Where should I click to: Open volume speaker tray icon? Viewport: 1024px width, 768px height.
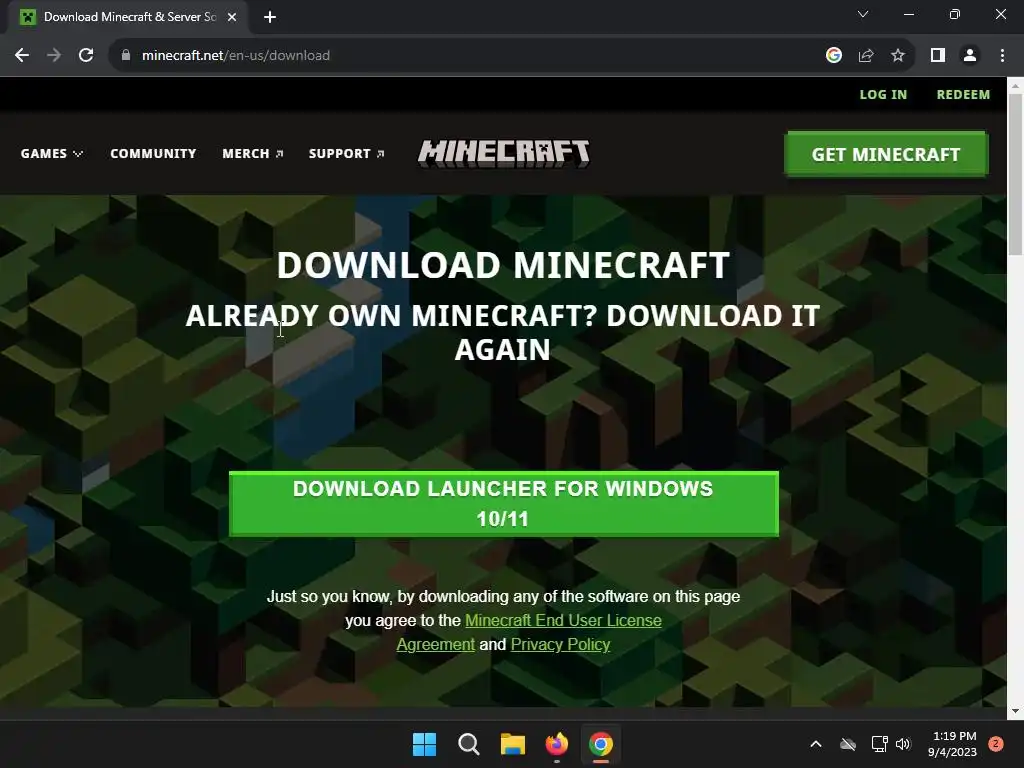[x=903, y=744]
